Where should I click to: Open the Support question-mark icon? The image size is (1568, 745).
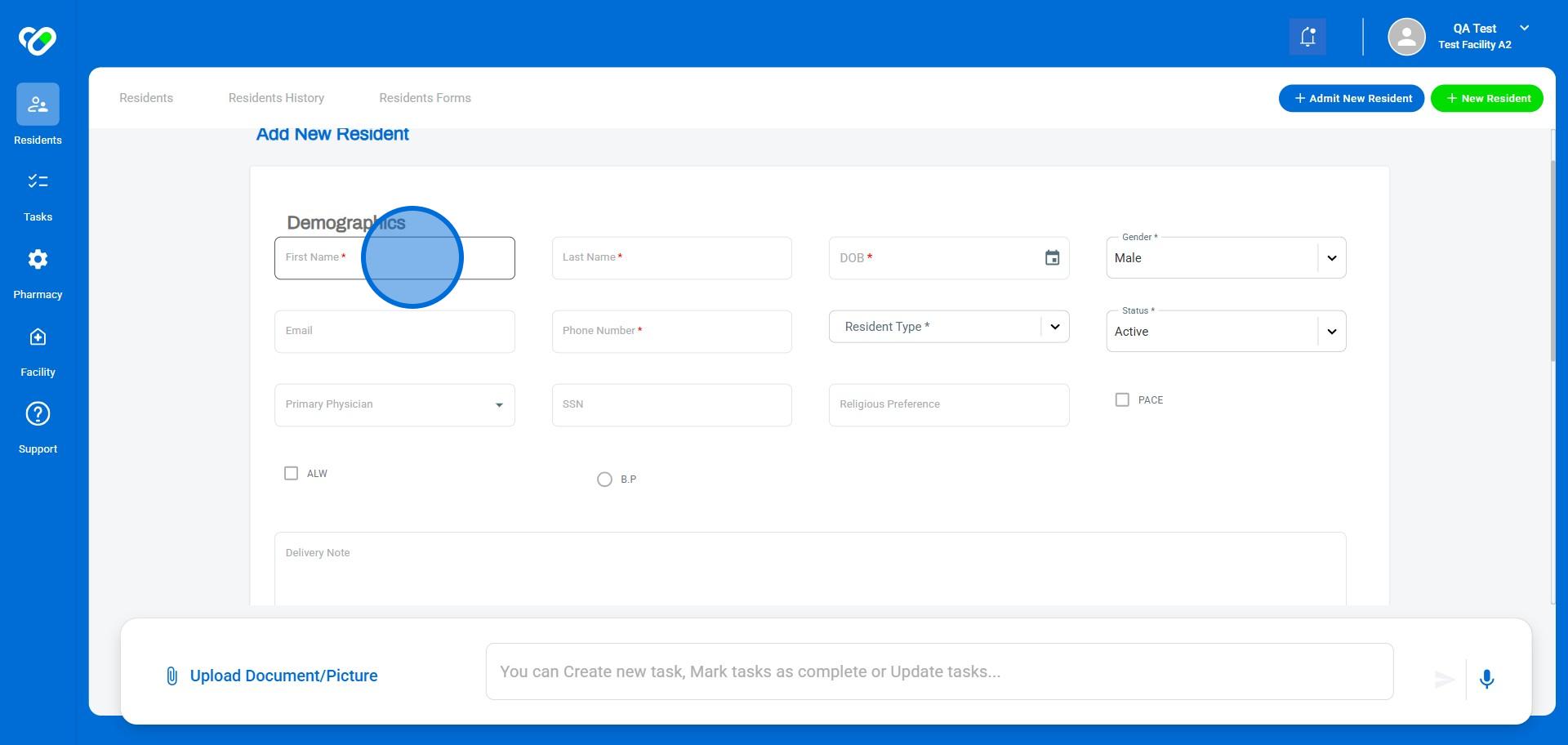tap(38, 414)
